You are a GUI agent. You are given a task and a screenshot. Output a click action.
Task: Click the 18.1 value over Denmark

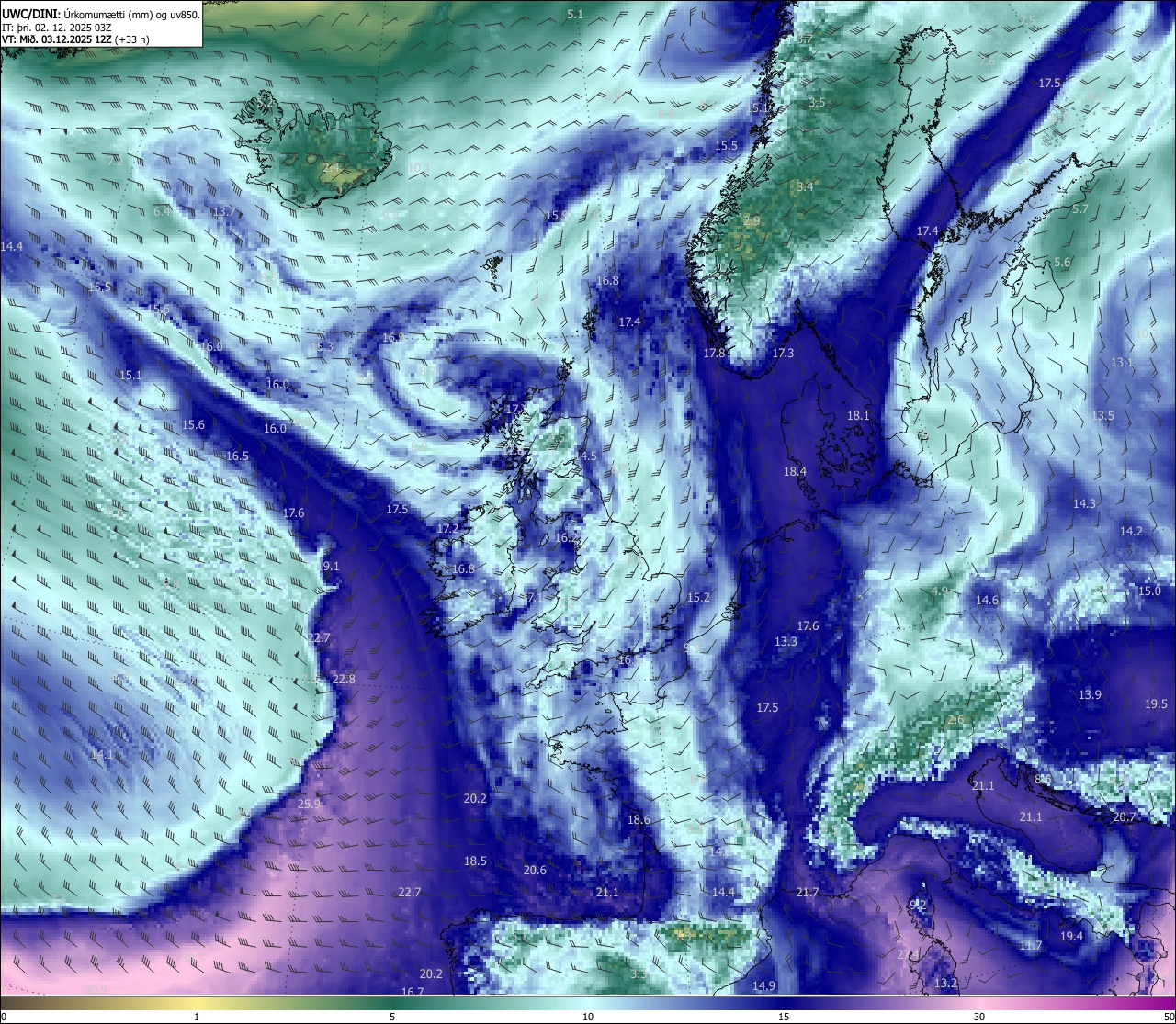(x=858, y=415)
